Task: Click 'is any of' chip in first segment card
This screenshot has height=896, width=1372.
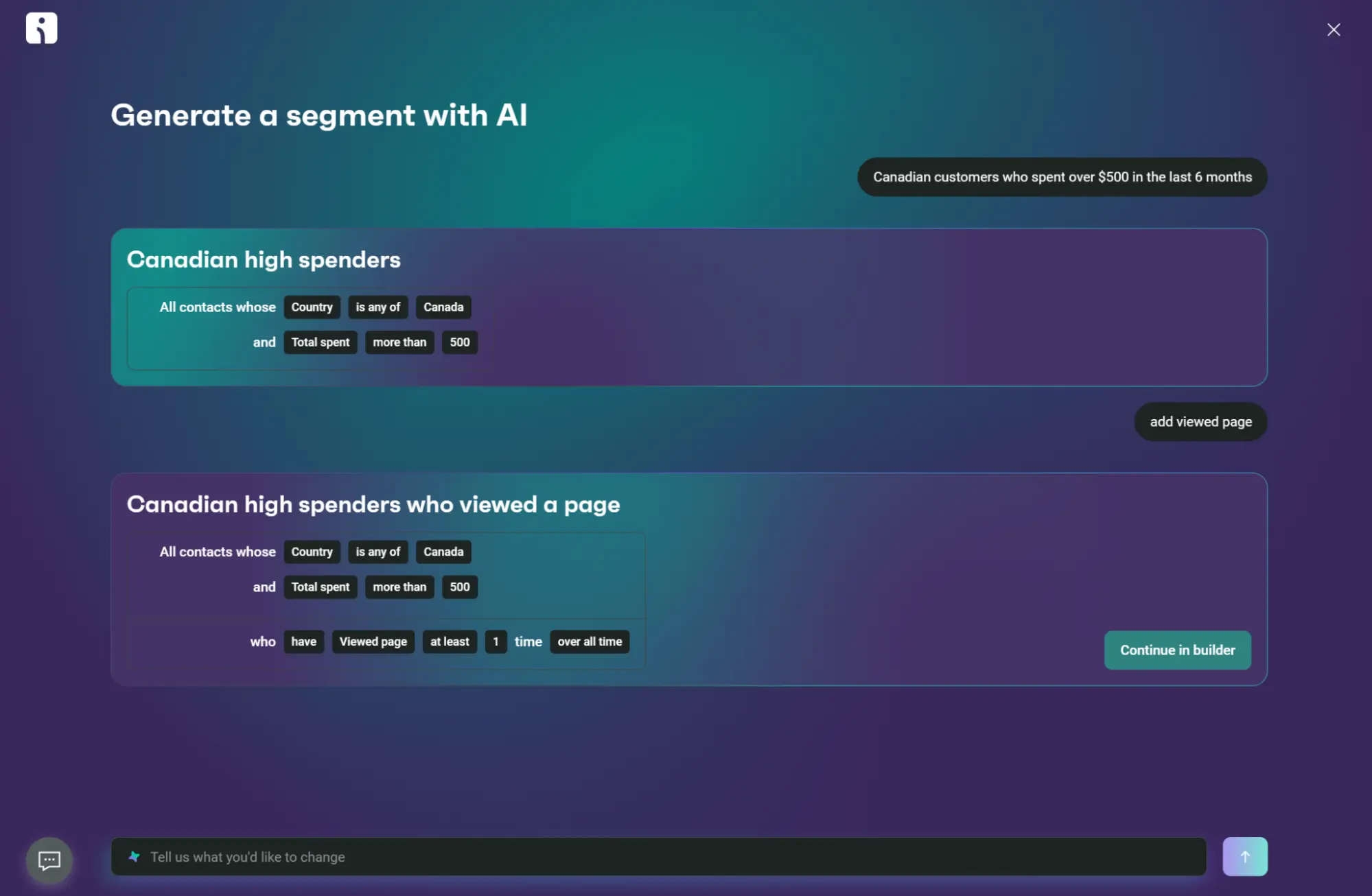Action: 377,307
